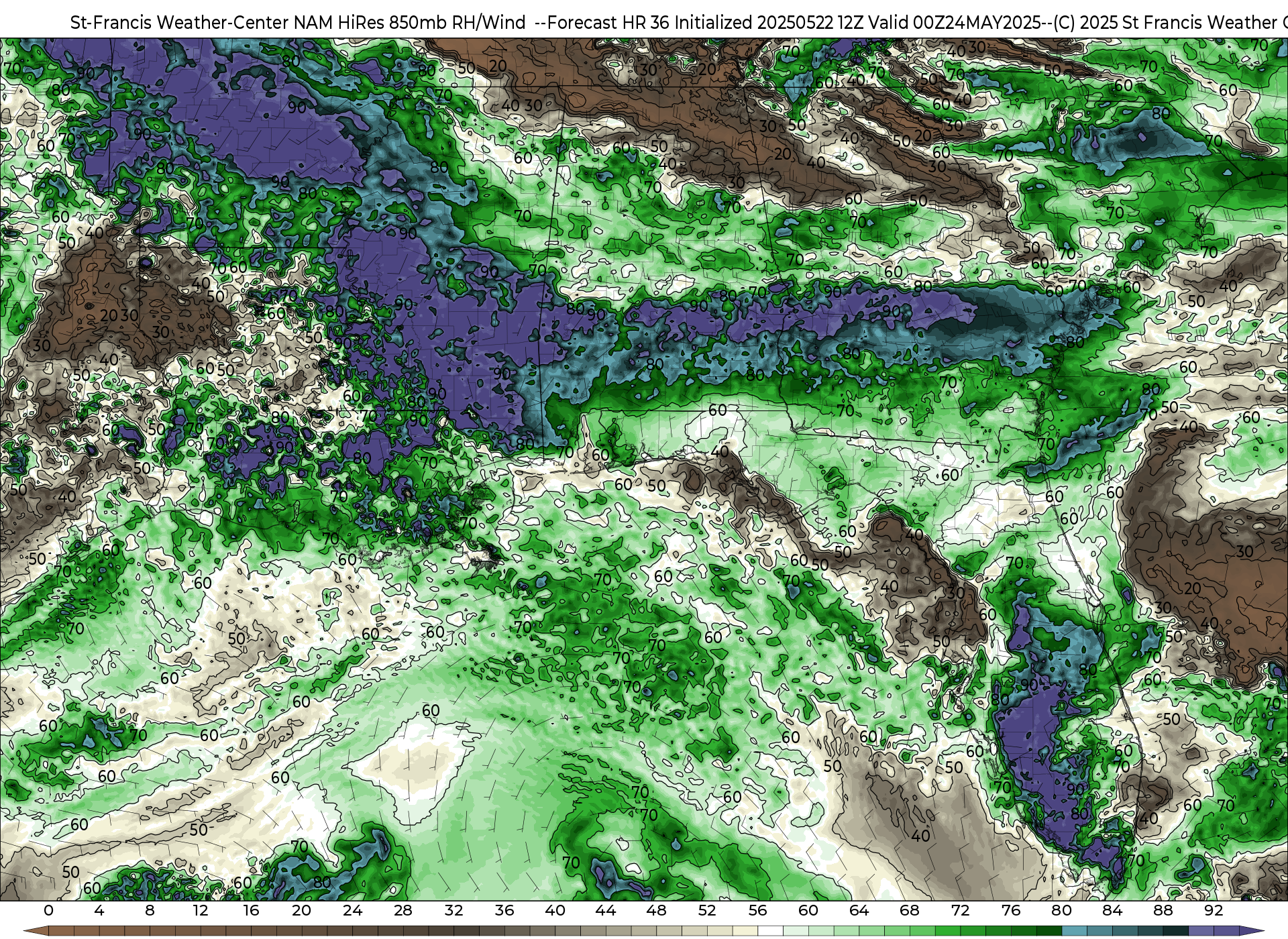Click the colorbar label "8"
1288x939 pixels.
point(150,910)
